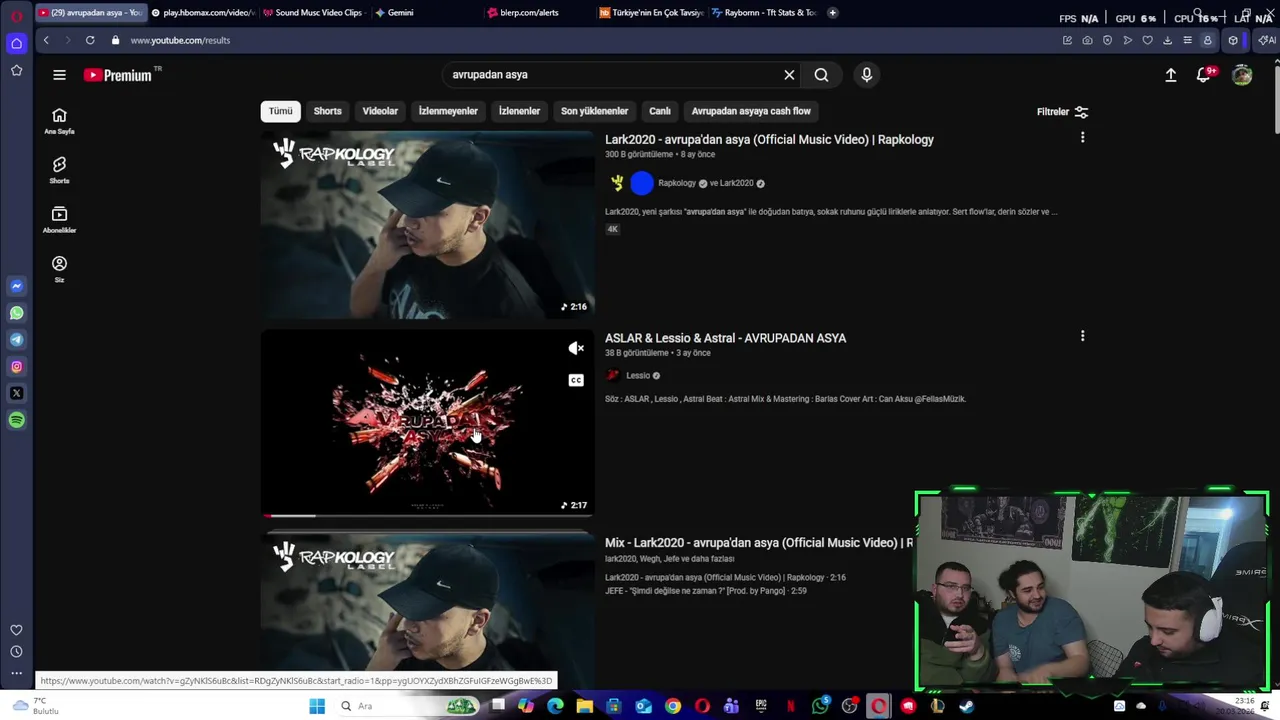This screenshot has height=720, width=1280.
Task: Open Instagram in the Opera sidebar
Action: (x=16, y=367)
